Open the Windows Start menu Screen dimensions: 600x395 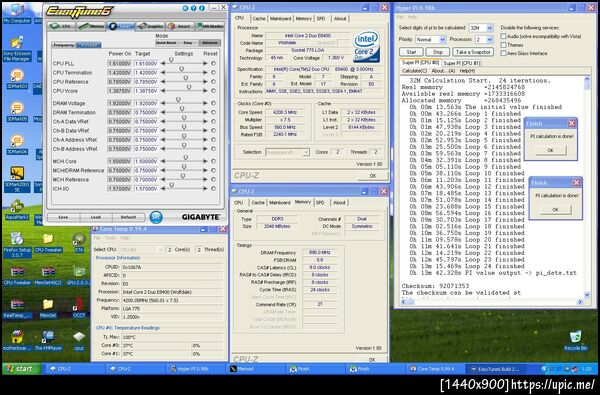coord(22,369)
